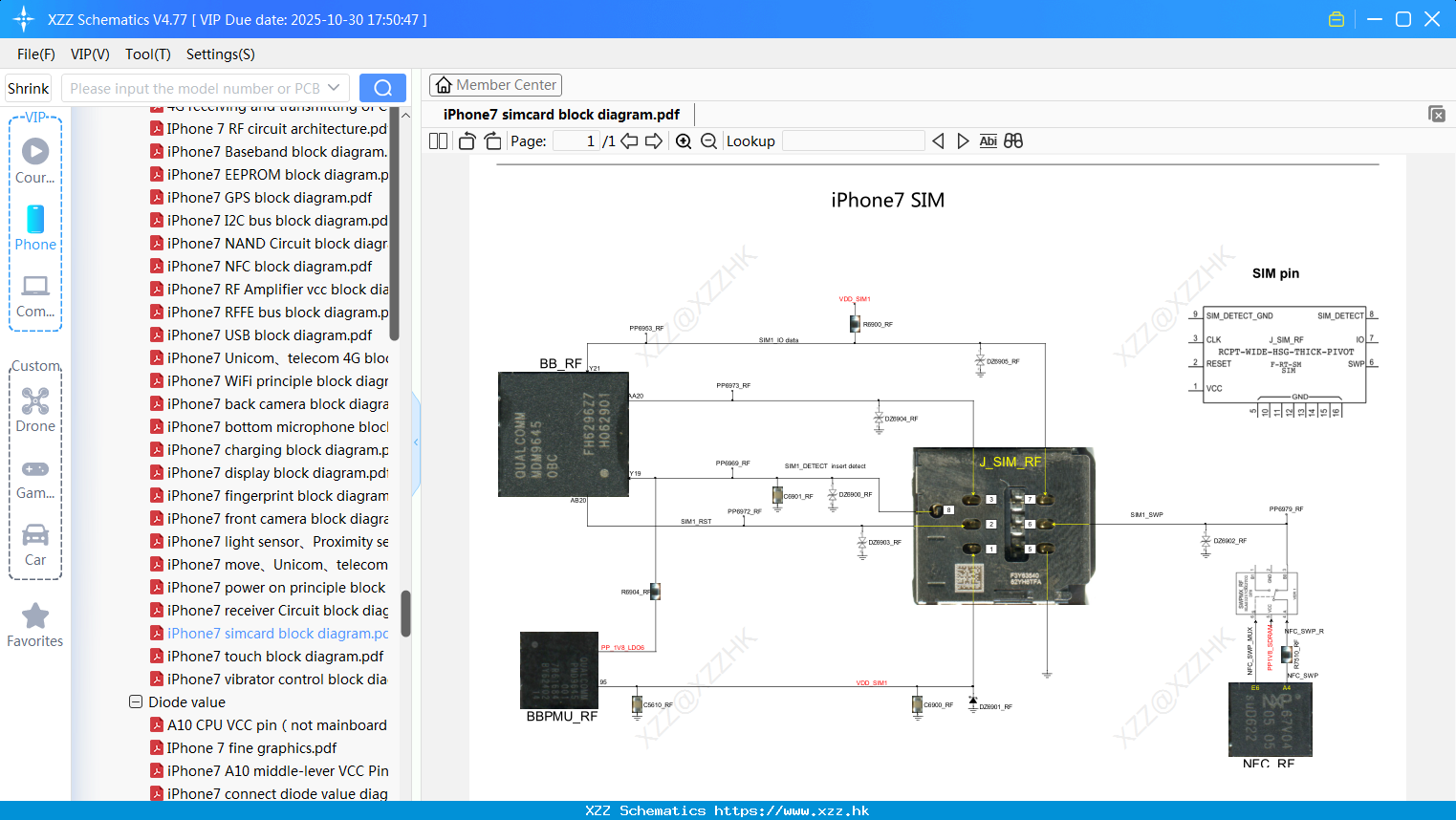Open iPhone7 charging block diagram
This screenshot has height=820, width=1456.
pos(269,450)
